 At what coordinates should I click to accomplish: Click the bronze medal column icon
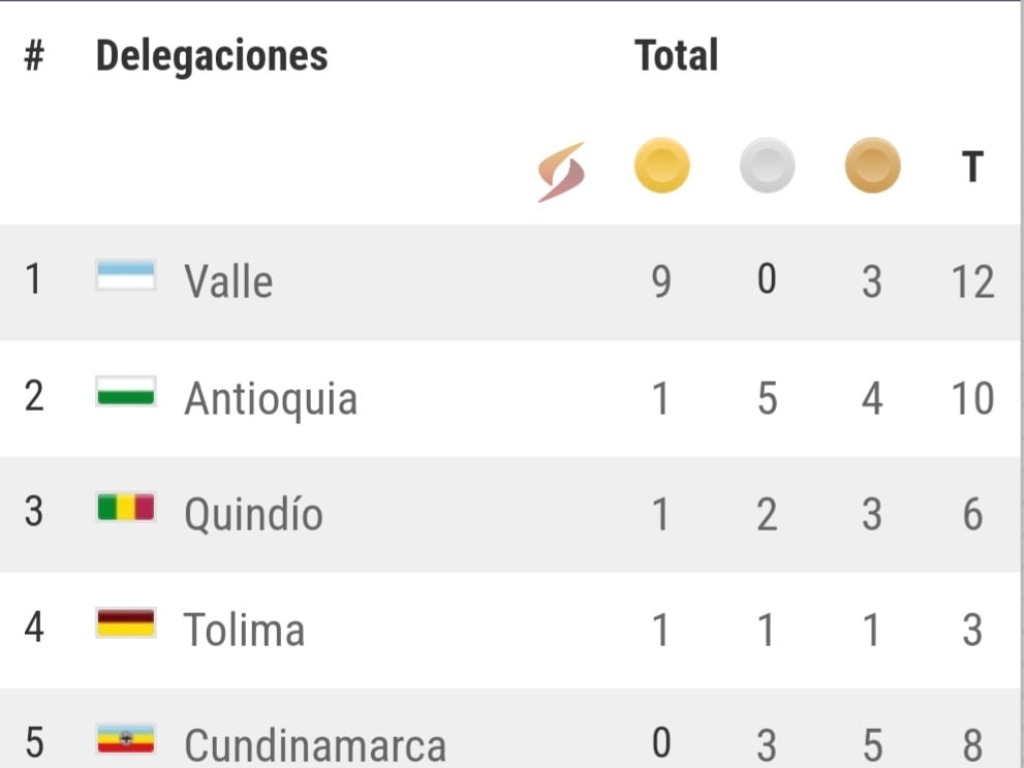tap(872, 166)
